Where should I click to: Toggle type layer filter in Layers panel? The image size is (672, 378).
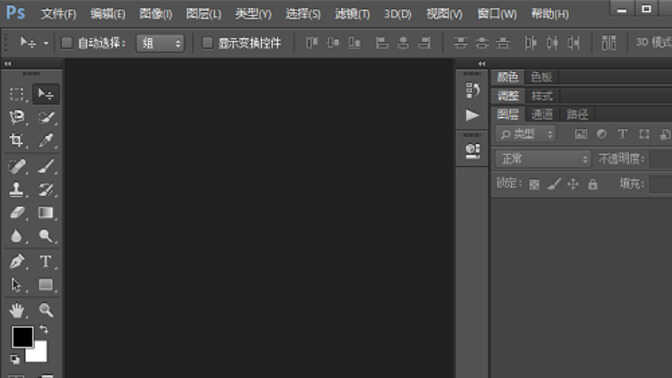[x=622, y=135]
